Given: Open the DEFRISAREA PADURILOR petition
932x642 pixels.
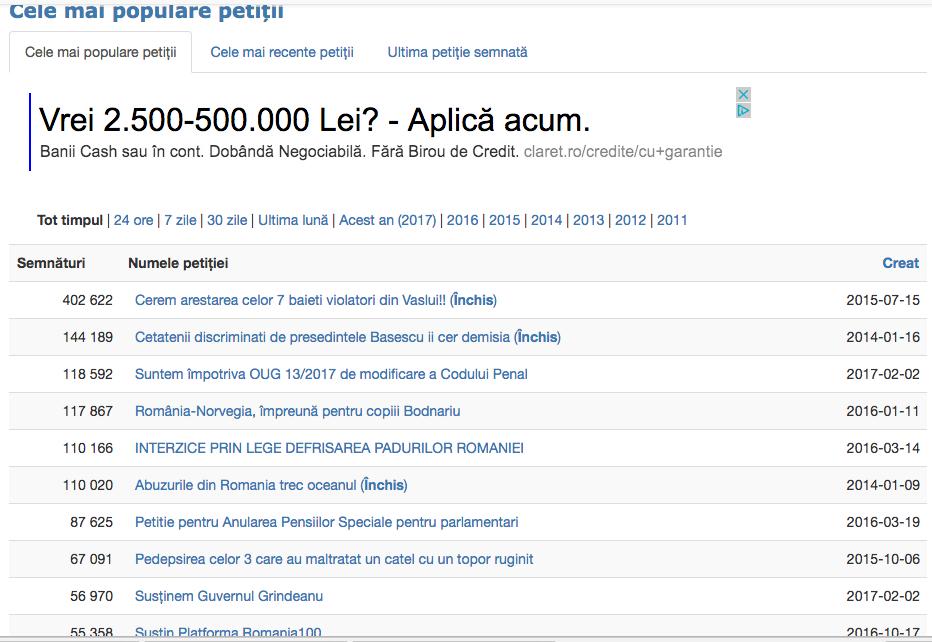Looking at the screenshot, I should (329, 448).
